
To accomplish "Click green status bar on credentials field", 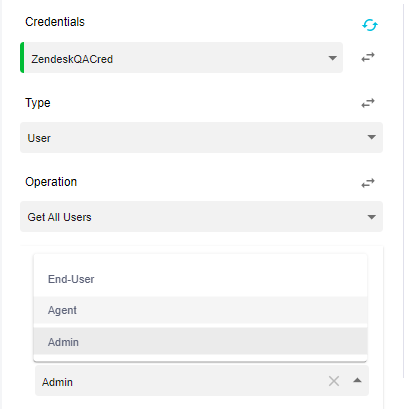I will tap(22, 57).
